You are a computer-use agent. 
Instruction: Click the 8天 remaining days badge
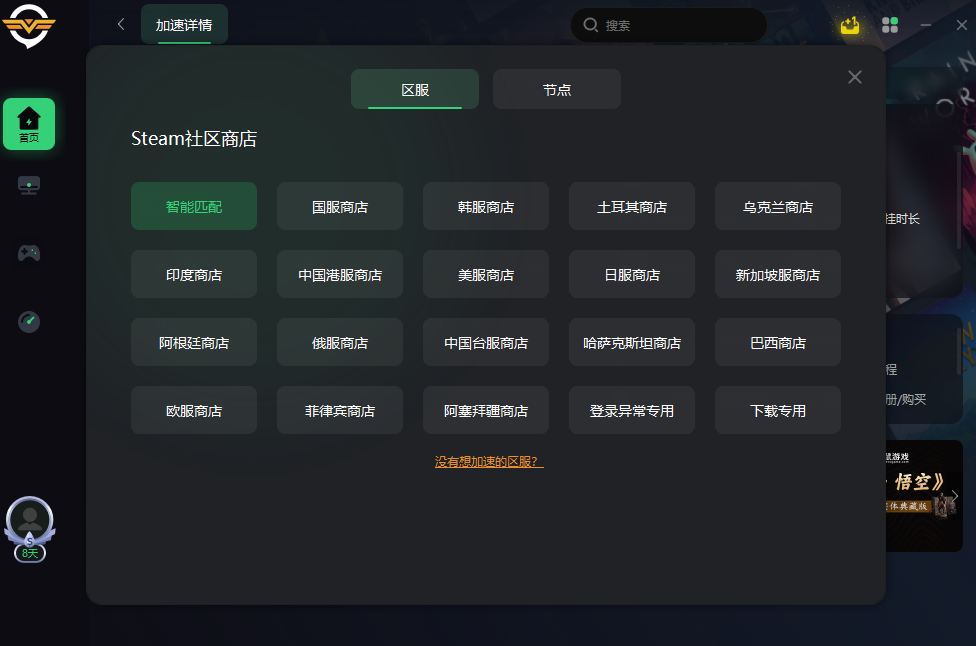(30, 553)
